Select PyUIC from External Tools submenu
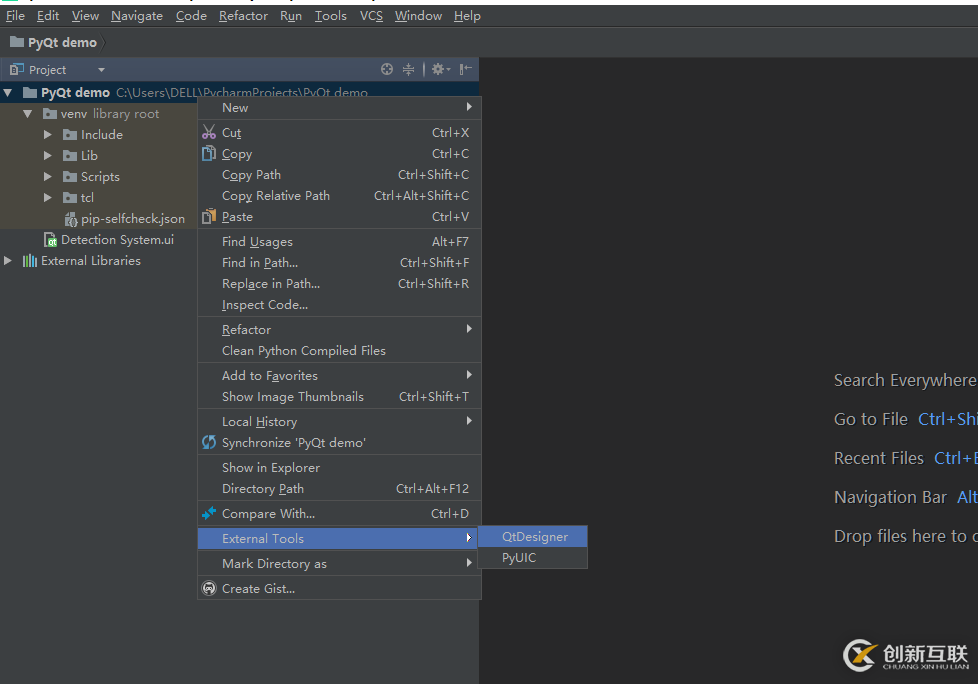This screenshot has height=684, width=978. click(533, 558)
